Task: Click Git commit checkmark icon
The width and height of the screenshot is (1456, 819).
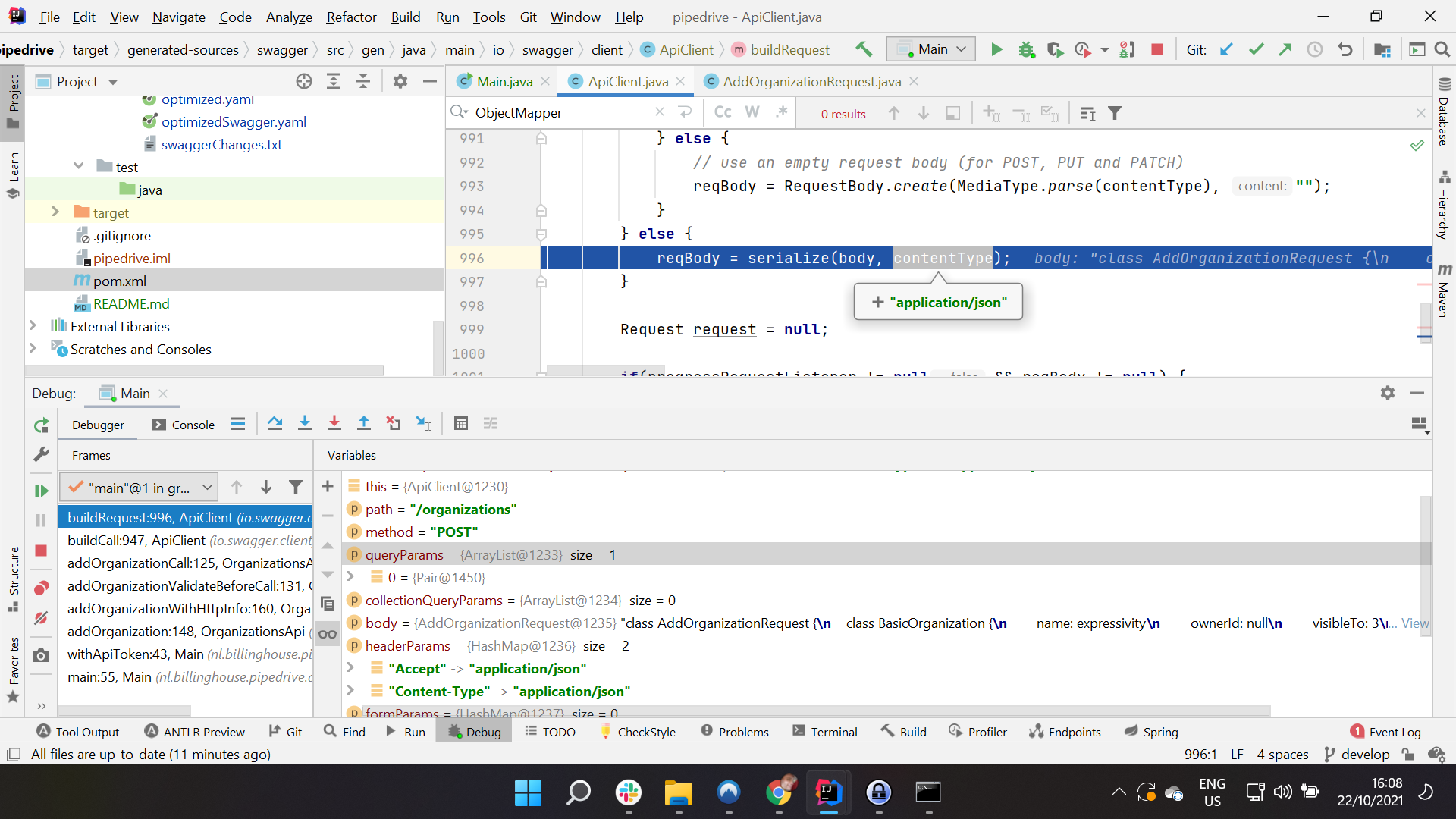Action: coord(1256,49)
